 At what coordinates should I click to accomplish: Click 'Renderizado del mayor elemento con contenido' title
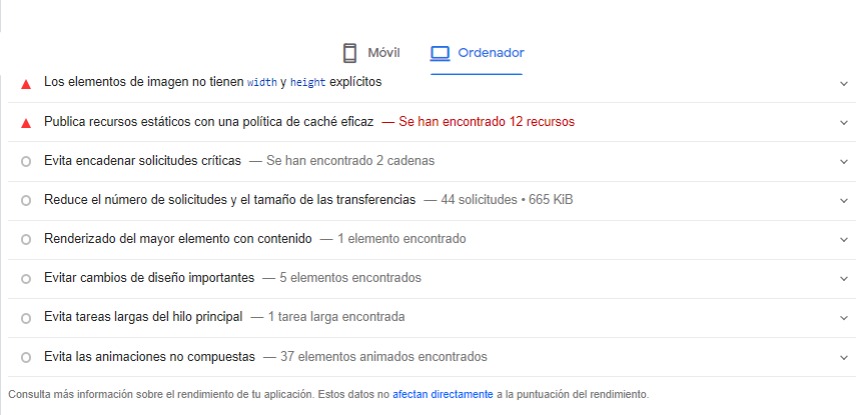point(178,239)
